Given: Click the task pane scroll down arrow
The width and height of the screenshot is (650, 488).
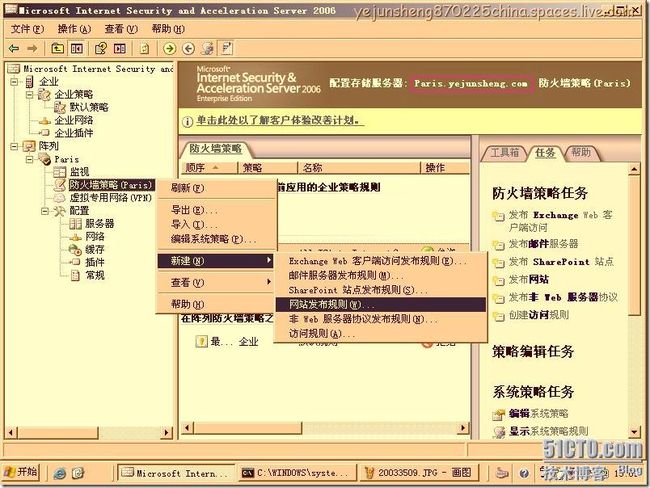Looking at the screenshot, I should point(634,432).
